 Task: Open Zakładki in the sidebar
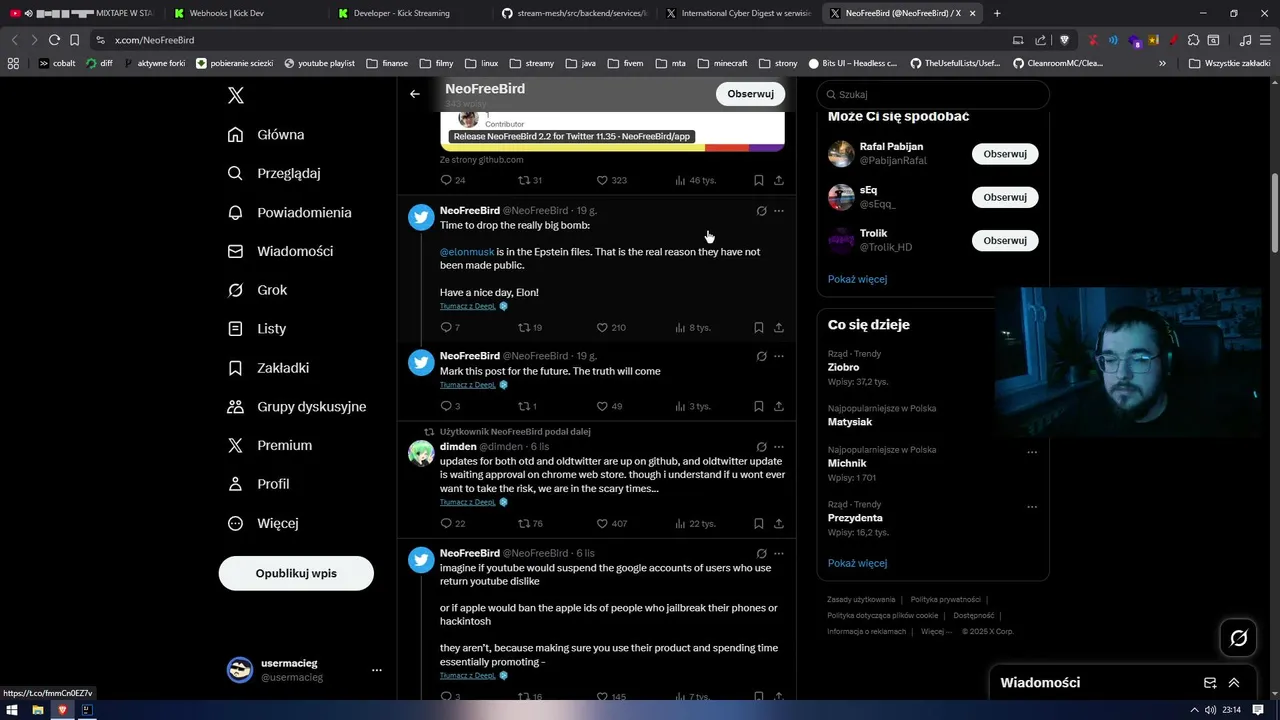[268, 368]
